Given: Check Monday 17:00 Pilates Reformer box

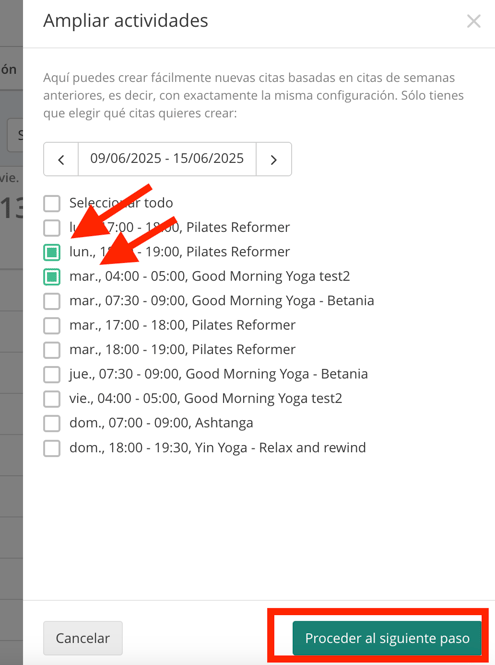Looking at the screenshot, I should coord(52,228).
